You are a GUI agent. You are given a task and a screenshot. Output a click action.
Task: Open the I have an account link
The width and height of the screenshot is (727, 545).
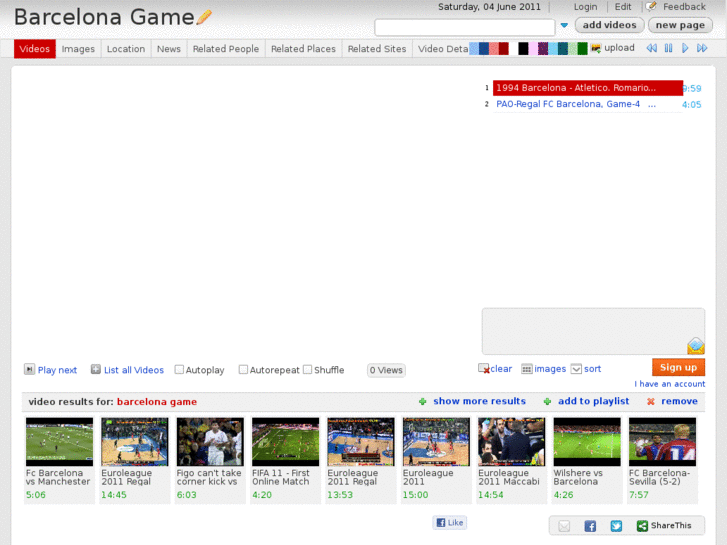(x=670, y=384)
